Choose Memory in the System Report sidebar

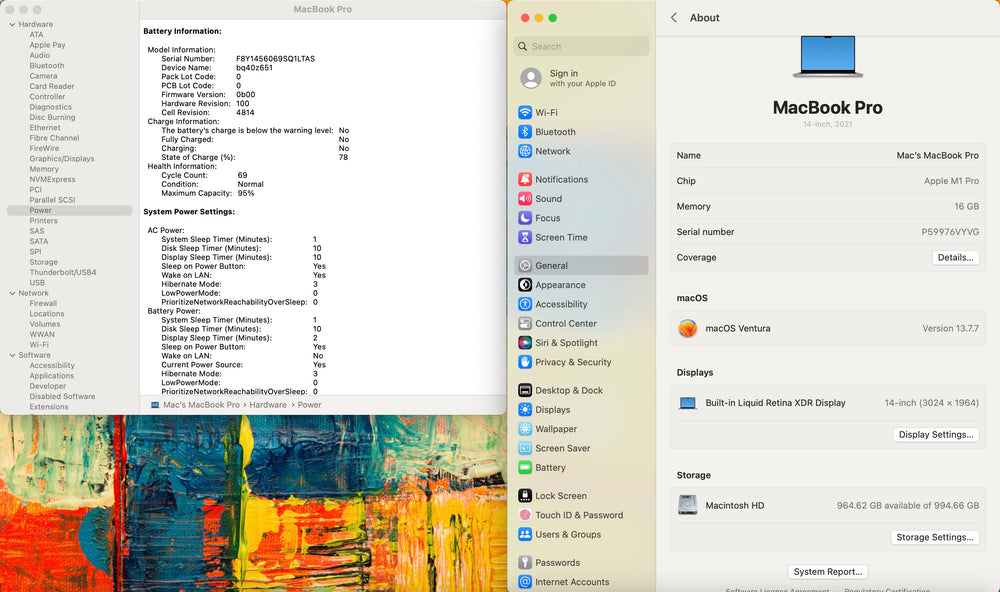[44, 169]
